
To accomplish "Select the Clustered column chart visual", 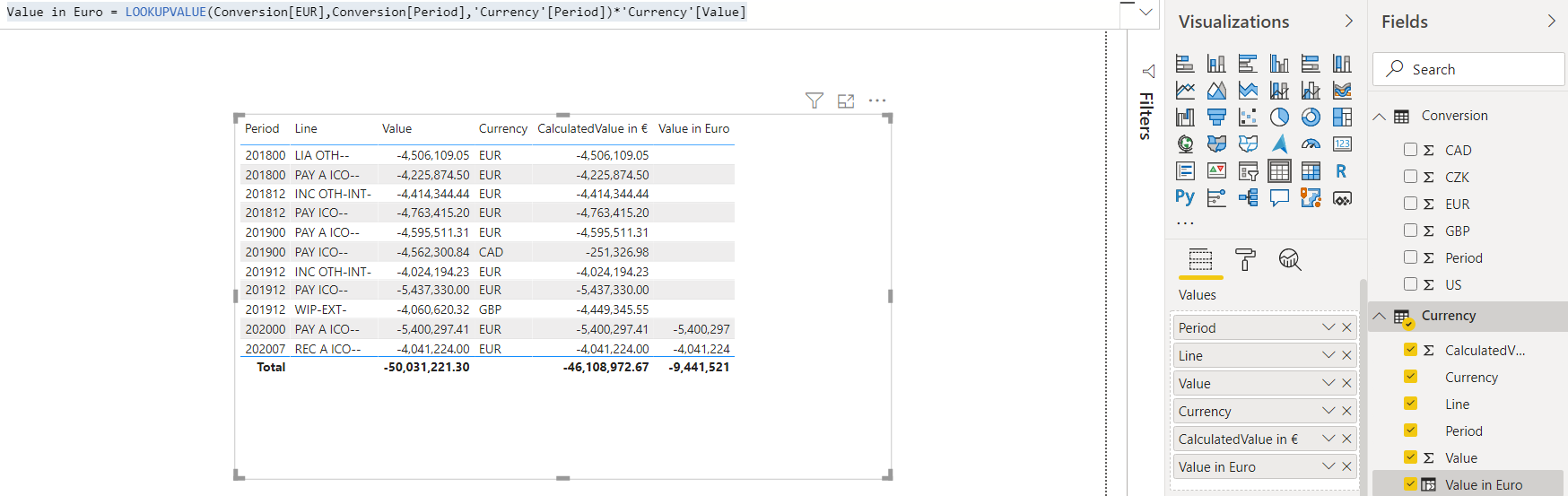I will 1279,64.
